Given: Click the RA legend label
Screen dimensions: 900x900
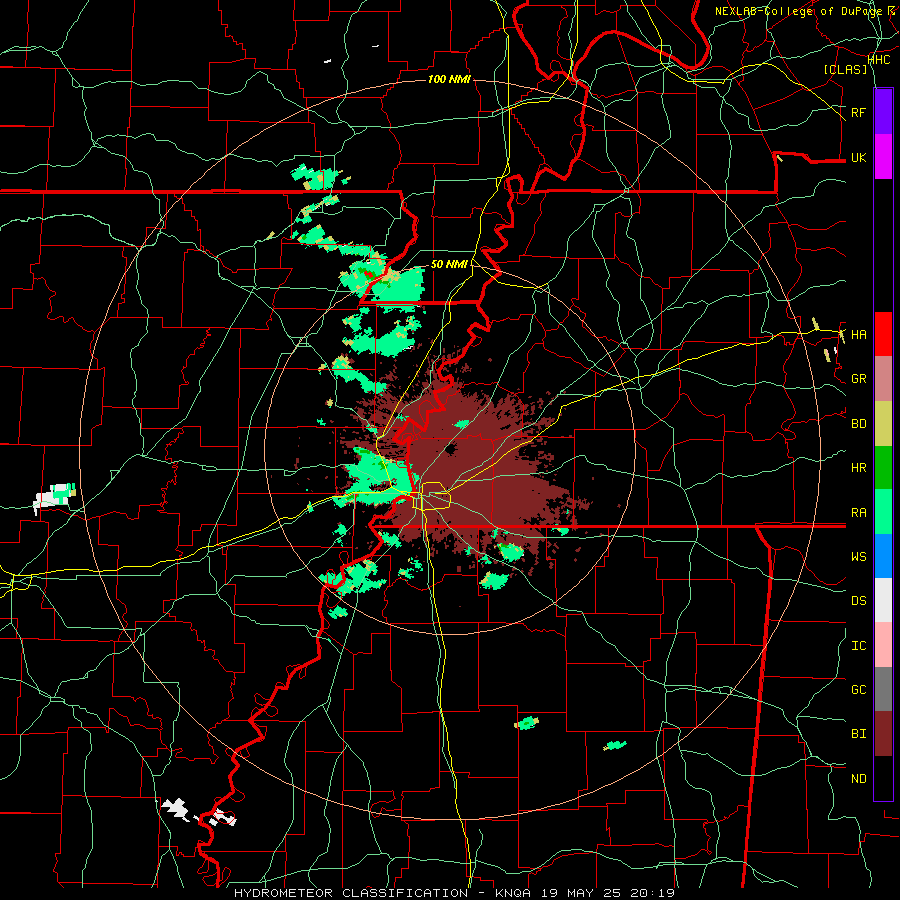Looking at the screenshot, I should click(858, 512).
